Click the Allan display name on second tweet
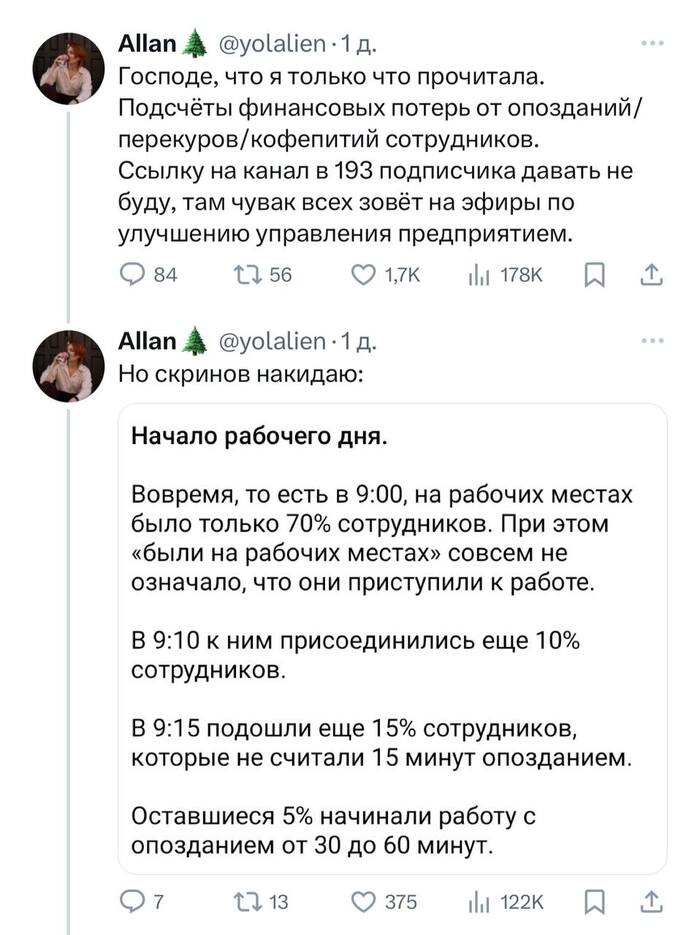The image size is (700, 935). click(147, 342)
